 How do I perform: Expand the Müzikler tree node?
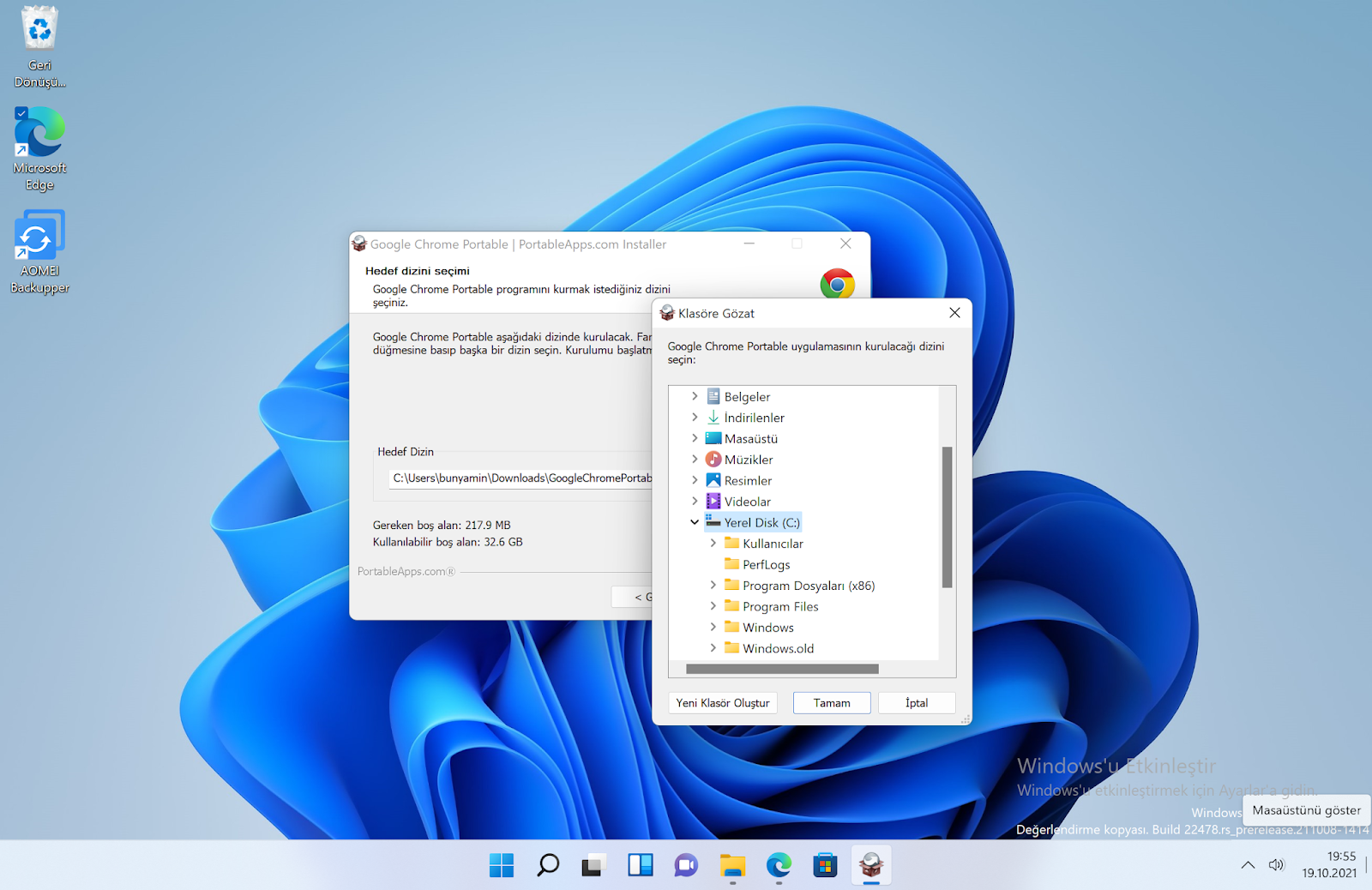(x=695, y=460)
